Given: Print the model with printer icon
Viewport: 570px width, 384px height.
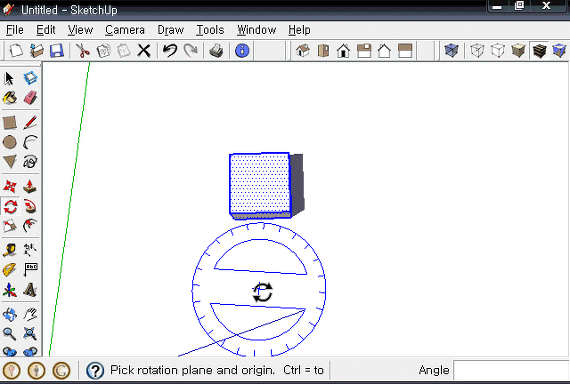Looking at the screenshot, I should tap(216, 51).
